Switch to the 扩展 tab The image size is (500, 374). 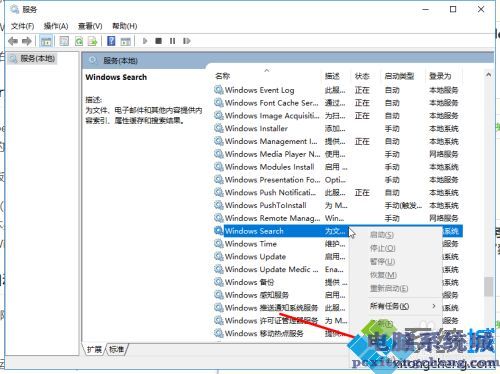[x=94, y=349]
